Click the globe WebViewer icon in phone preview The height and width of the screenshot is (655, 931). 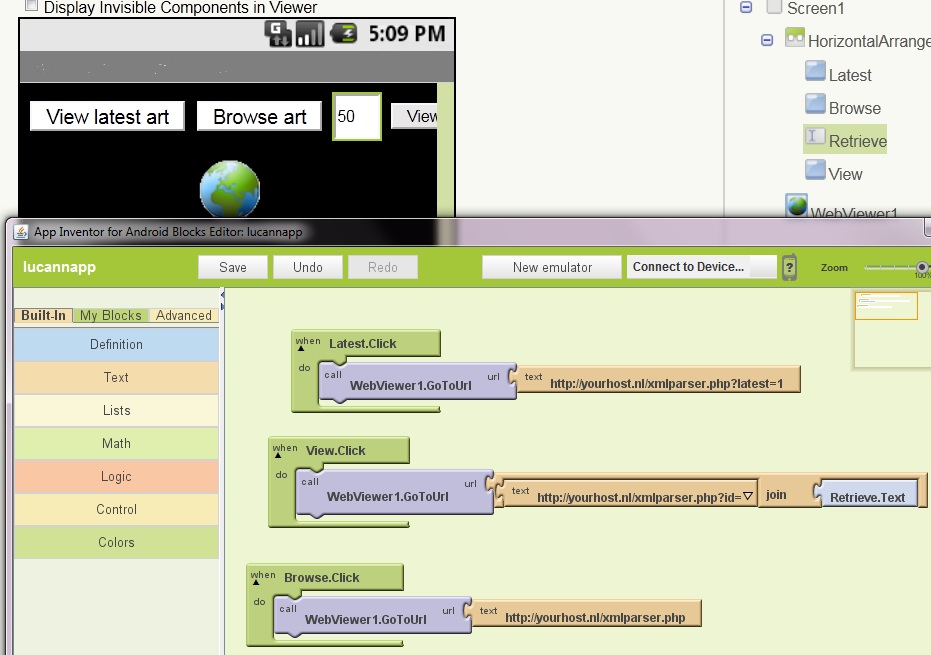[x=230, y=189]
